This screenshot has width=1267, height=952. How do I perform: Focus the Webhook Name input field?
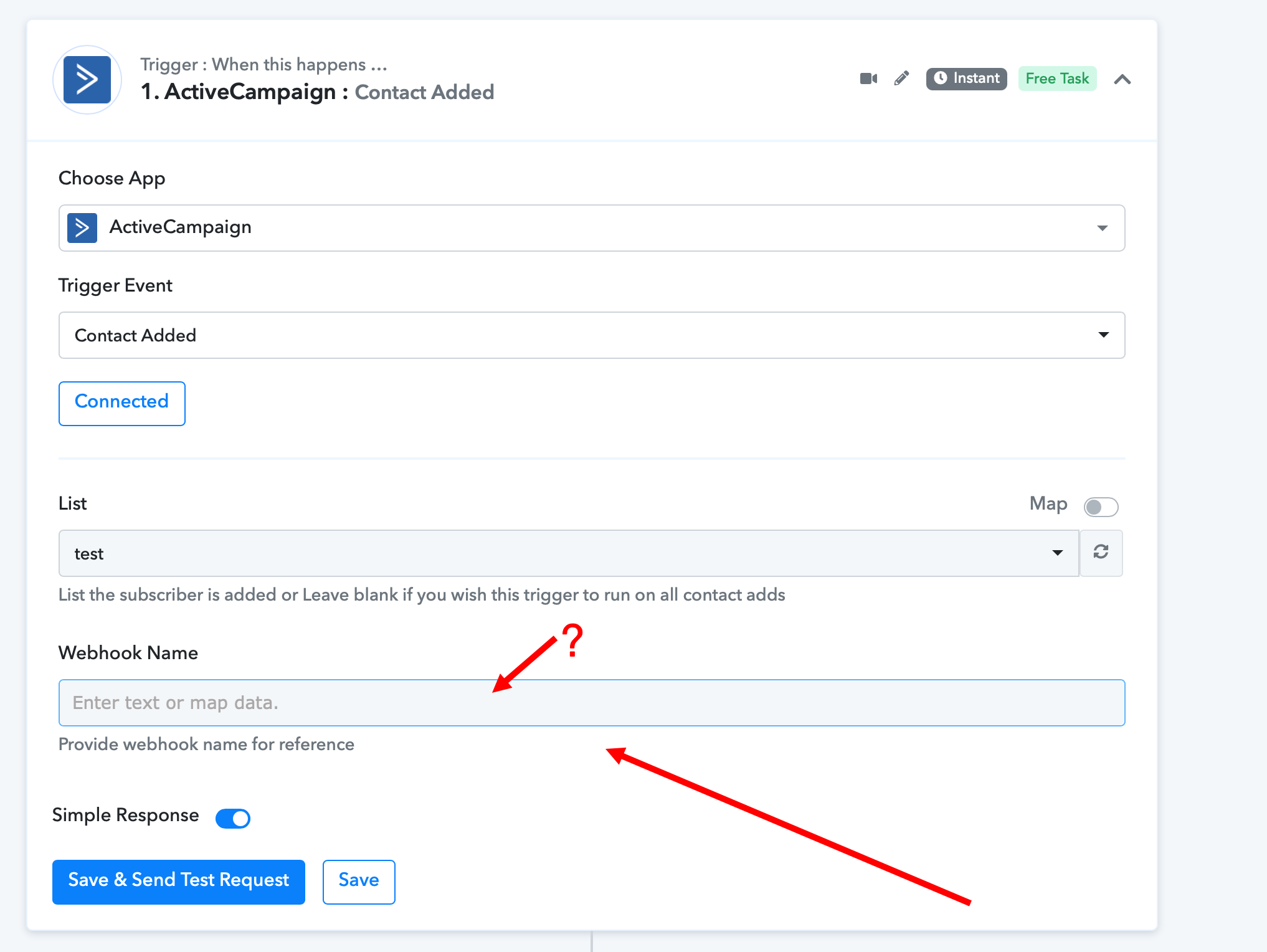(x=591, y=703)
